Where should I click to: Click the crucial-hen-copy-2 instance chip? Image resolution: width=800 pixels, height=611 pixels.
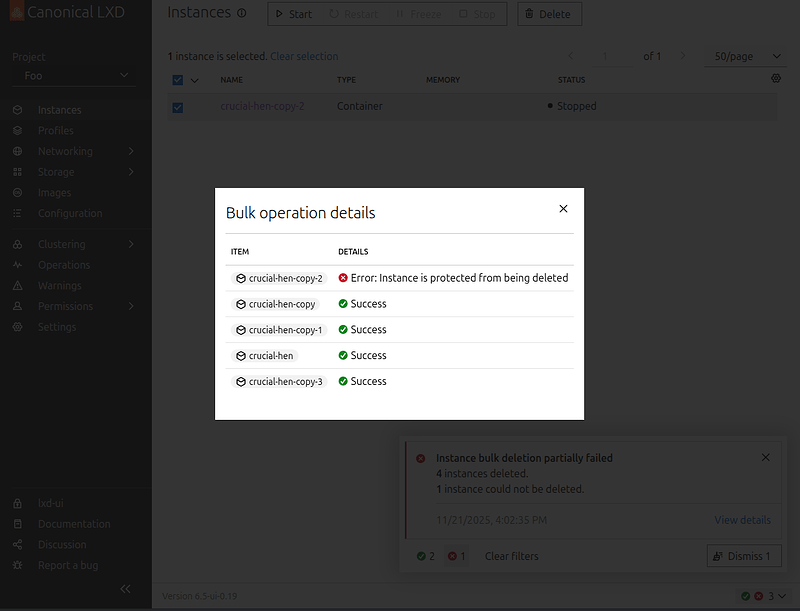[279, 278]
